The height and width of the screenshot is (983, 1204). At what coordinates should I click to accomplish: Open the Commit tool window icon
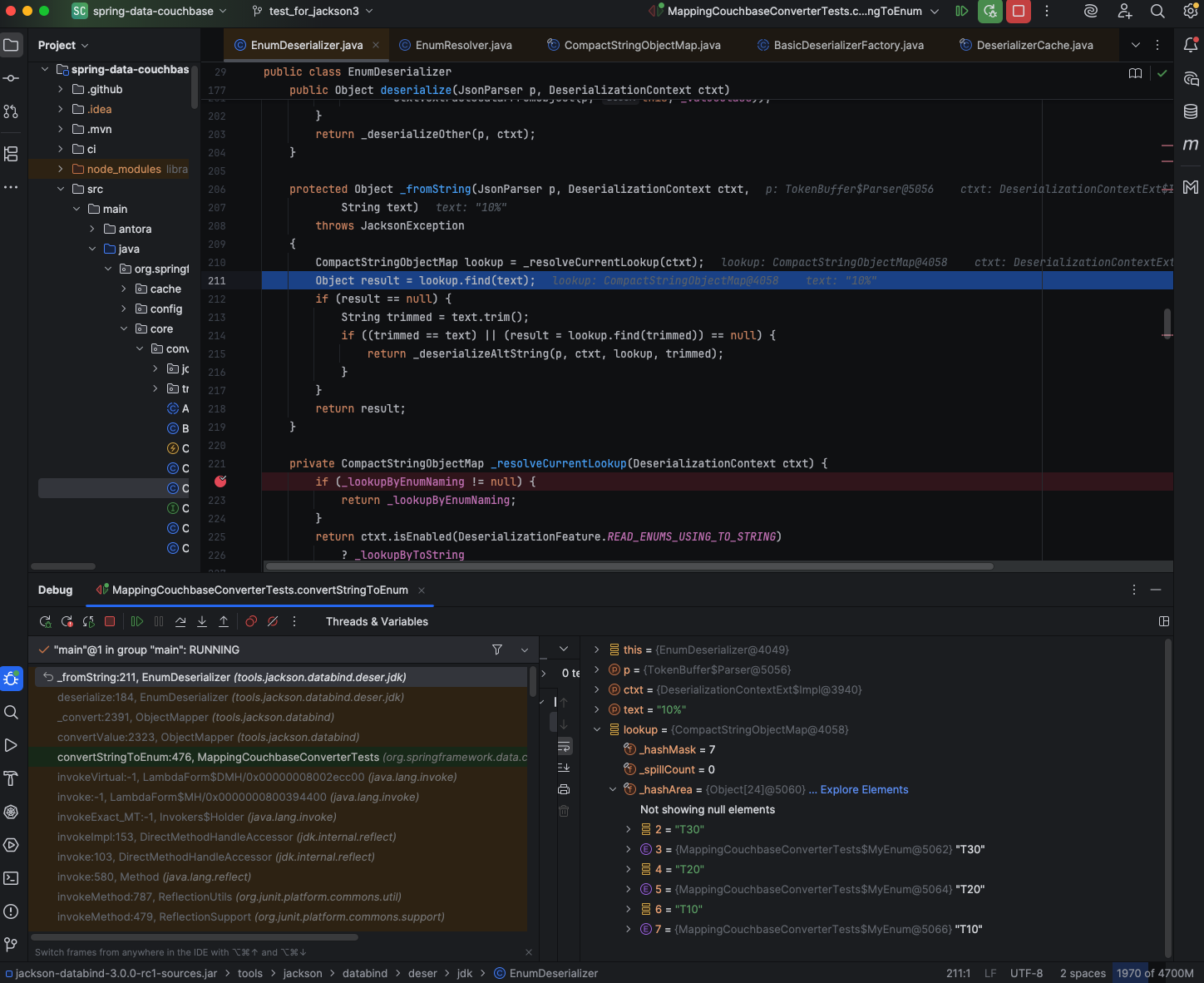12,78
